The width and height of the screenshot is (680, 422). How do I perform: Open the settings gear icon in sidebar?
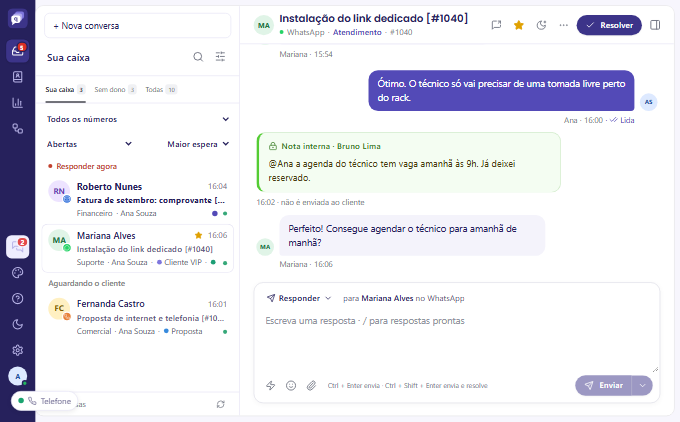tap(17, 350)
